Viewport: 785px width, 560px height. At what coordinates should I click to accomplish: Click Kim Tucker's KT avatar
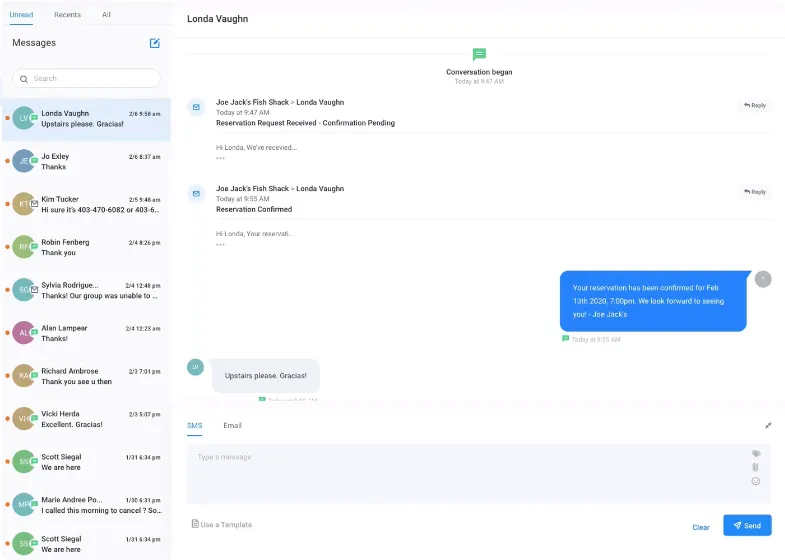24,204
